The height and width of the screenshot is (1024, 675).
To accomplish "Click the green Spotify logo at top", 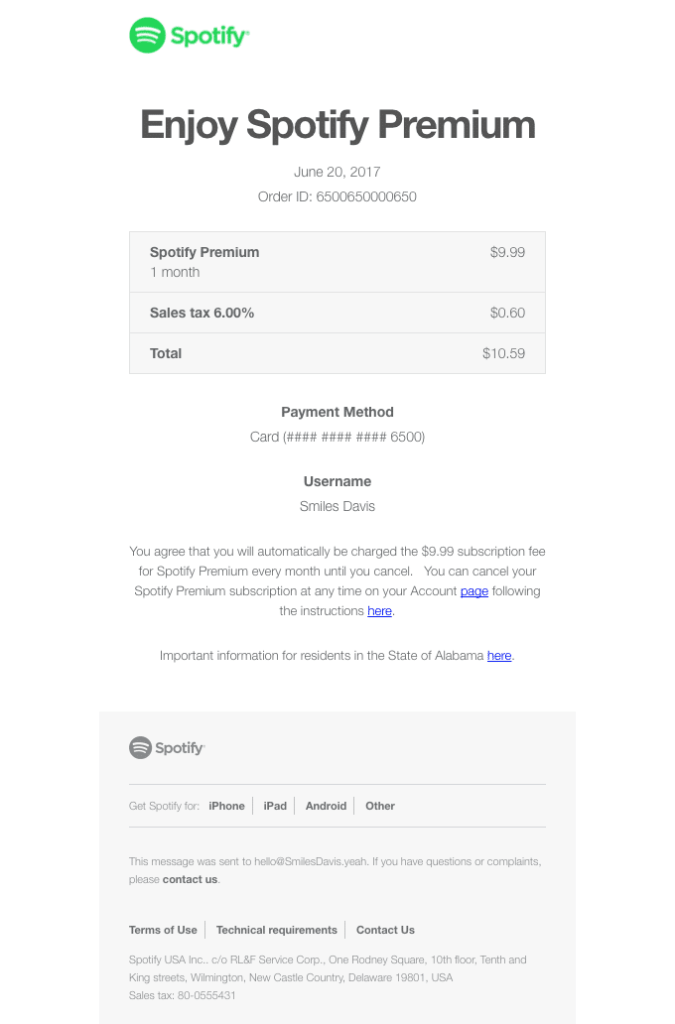I will click(189, 35).
